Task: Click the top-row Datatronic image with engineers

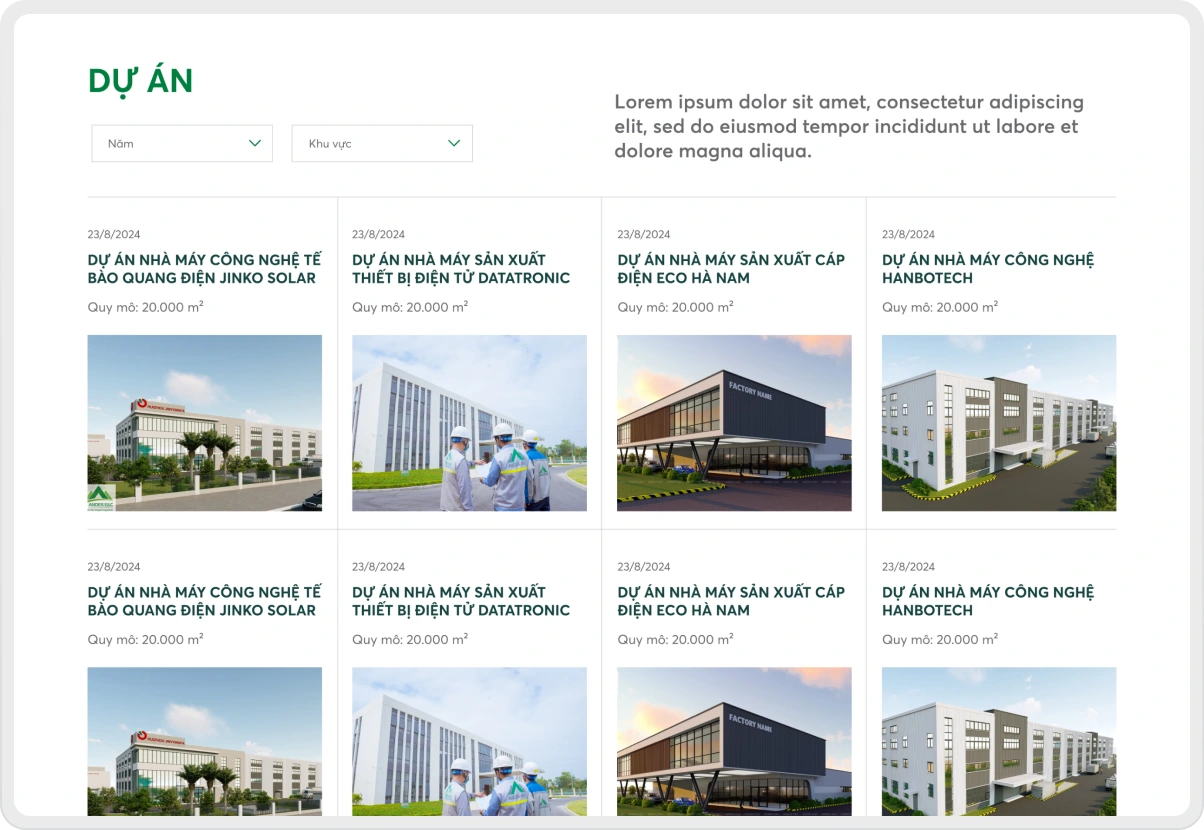Action: point(469,423)
